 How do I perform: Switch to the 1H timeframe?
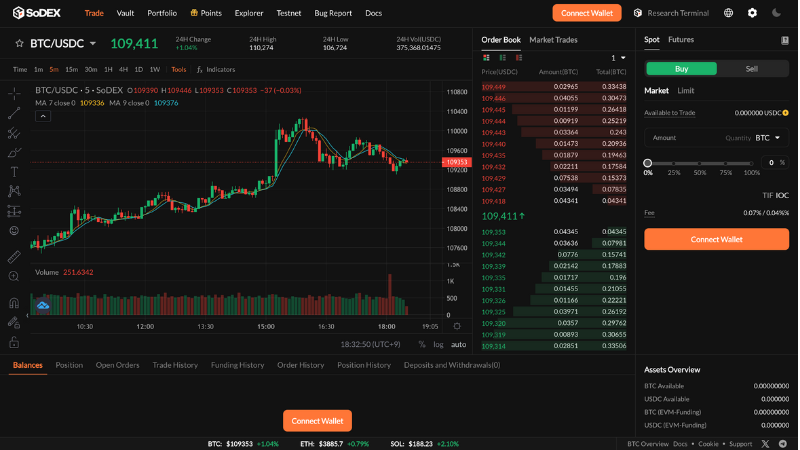coord(108,69)
